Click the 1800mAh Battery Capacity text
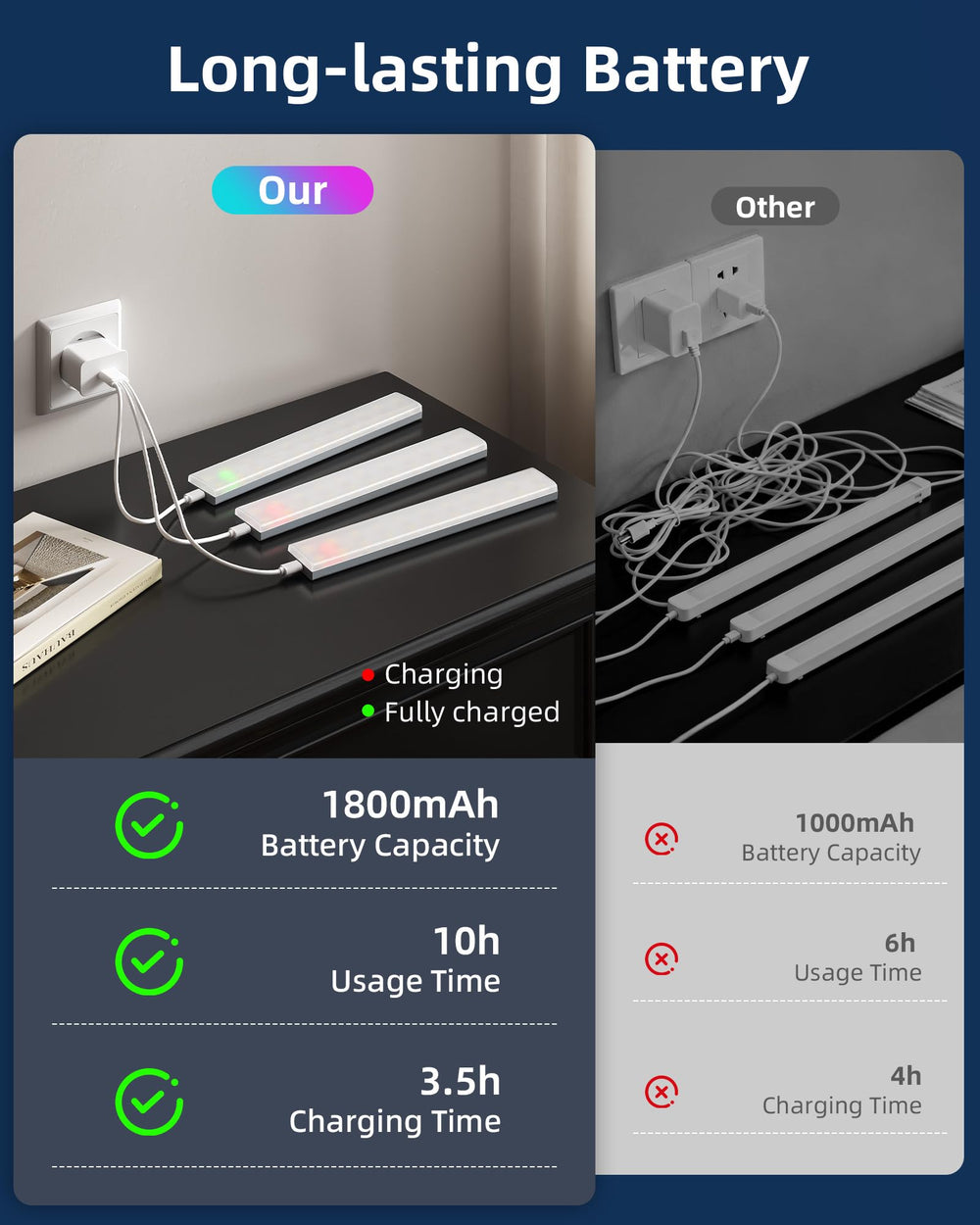Viewport: 980px width, 1225px height. click(x=380, y=824)
